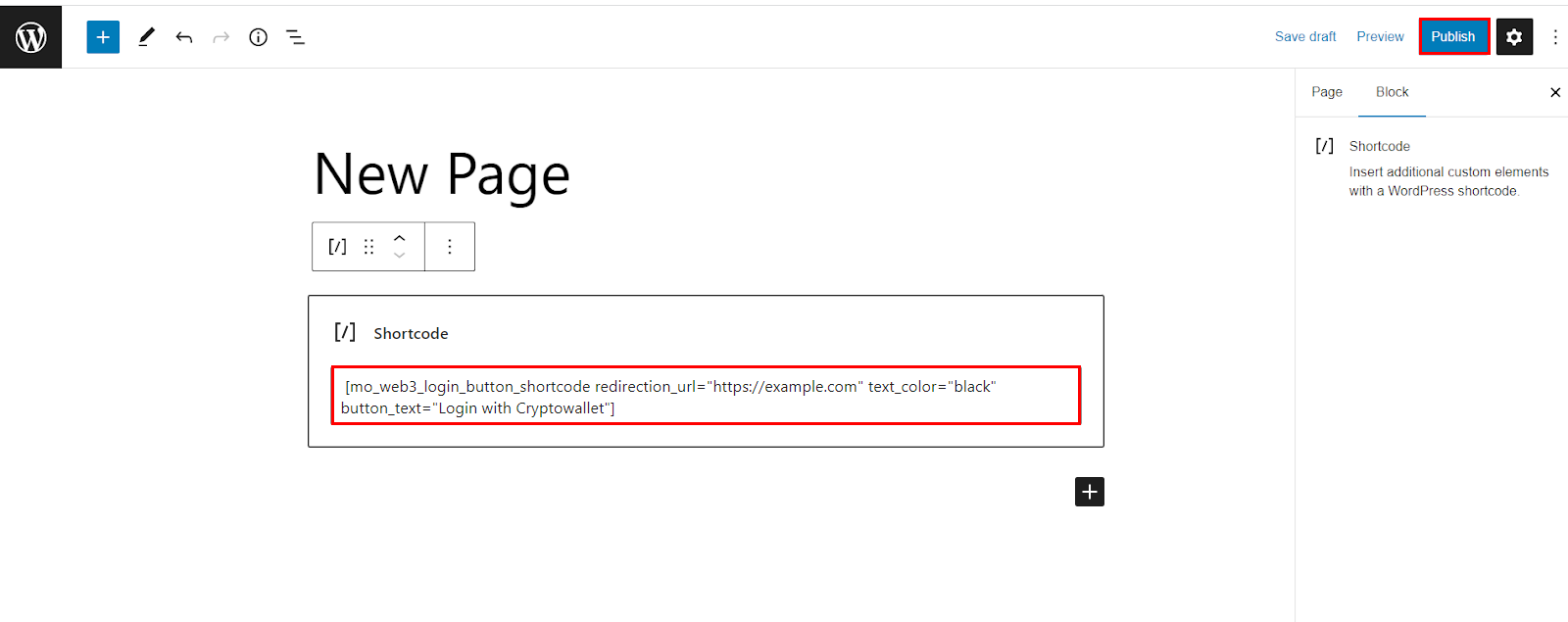Switch to the Page tab in the sidebar
1568x622 pixels.
[x=1327, y=92]
